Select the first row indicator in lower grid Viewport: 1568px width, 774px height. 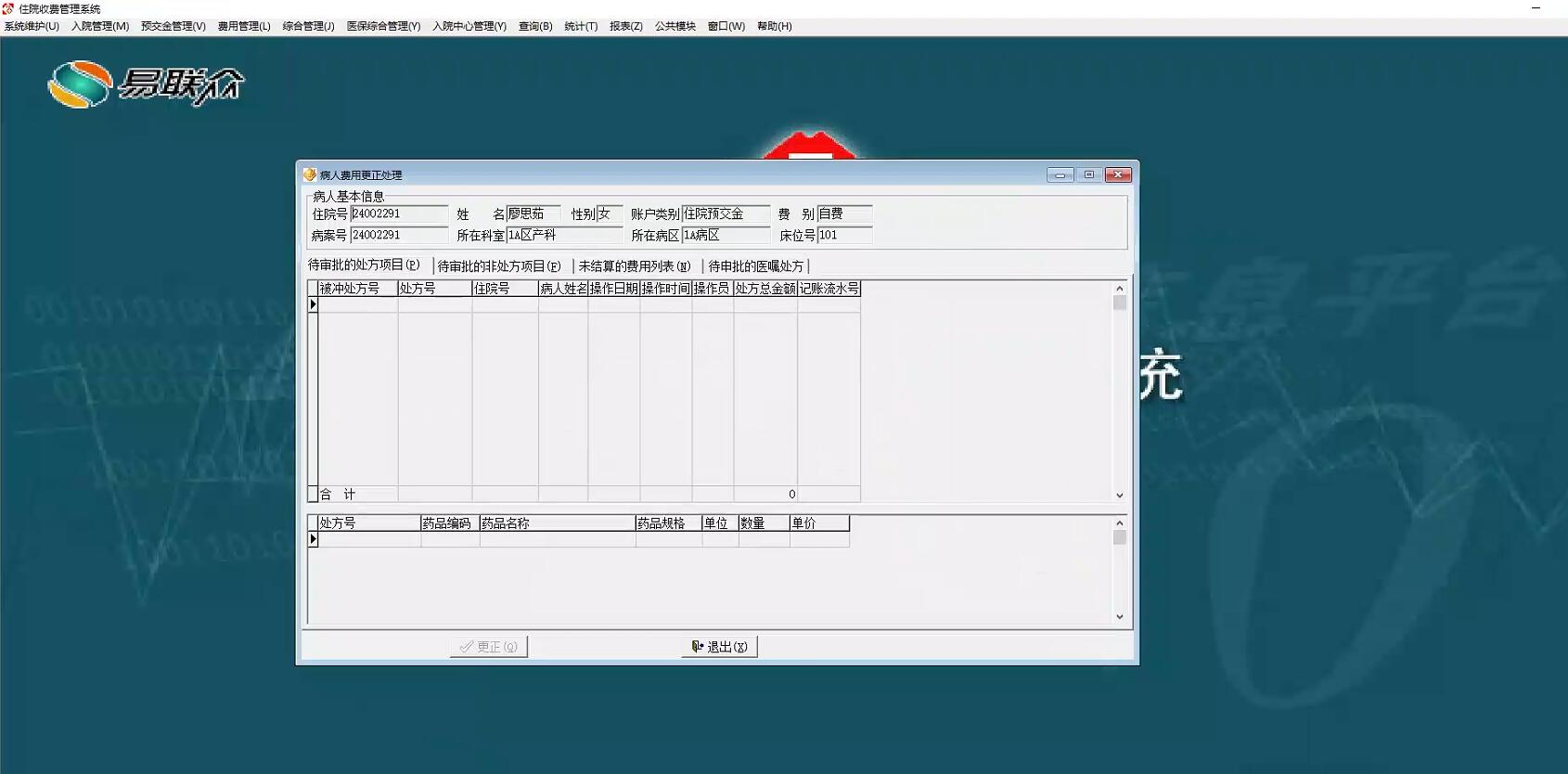313,539
